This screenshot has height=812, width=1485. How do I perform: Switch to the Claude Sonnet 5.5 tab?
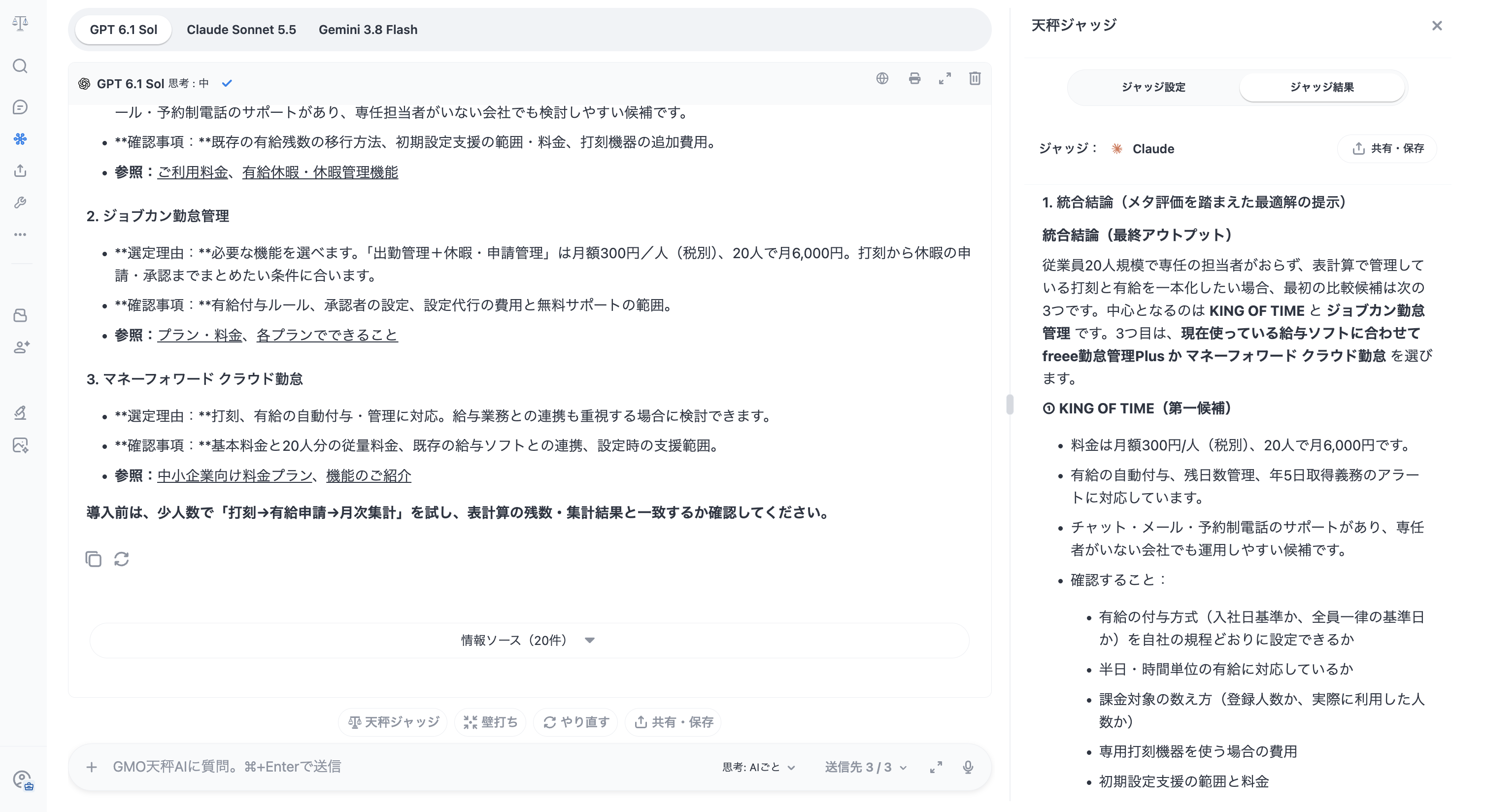pos(241,30)
